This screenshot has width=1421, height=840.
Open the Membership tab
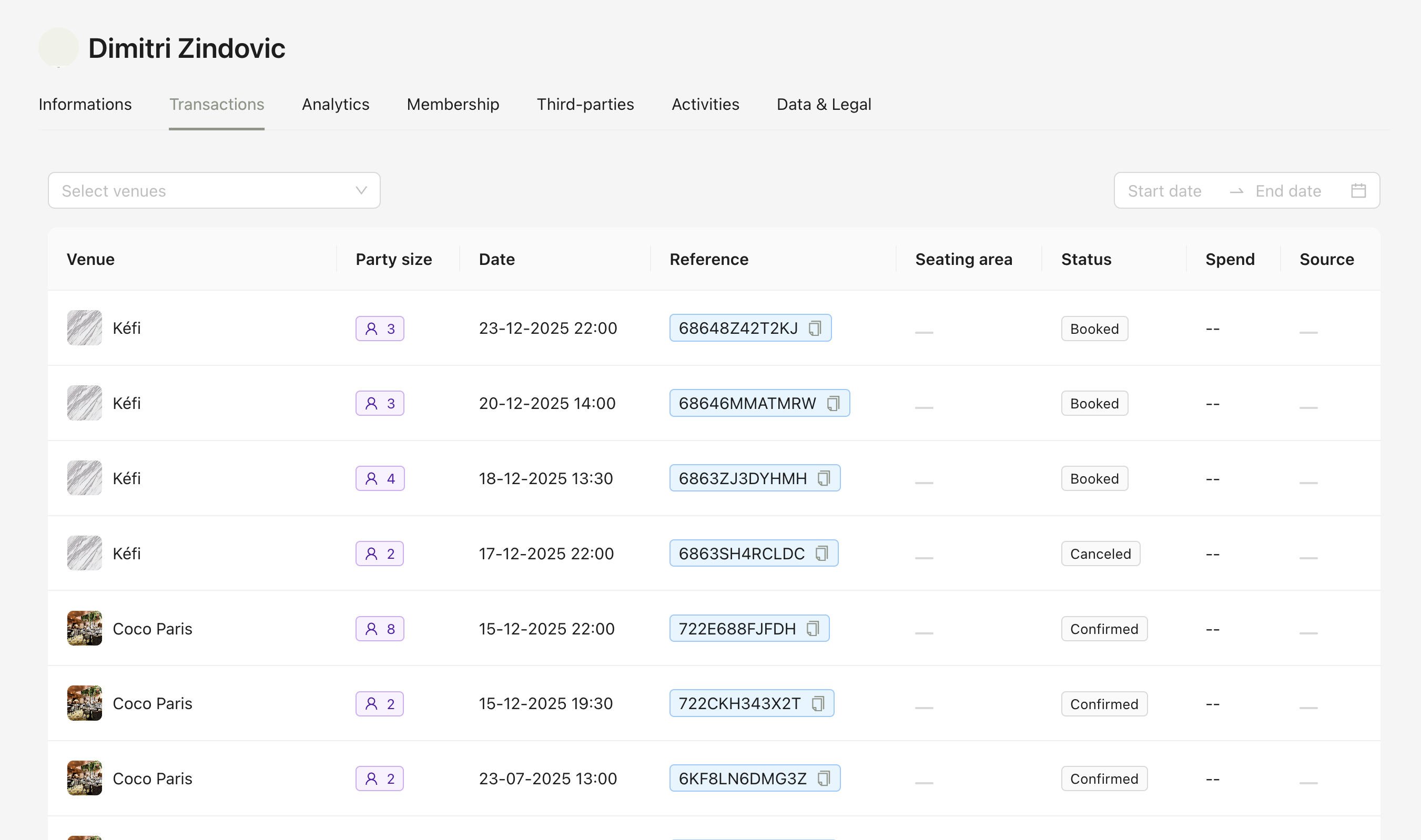[453, 105]
